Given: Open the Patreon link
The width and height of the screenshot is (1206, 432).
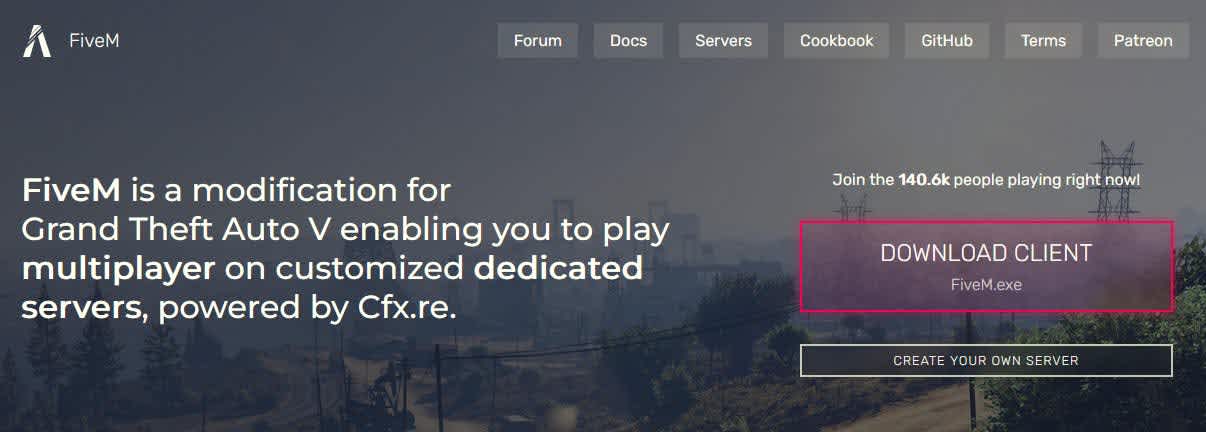Looking at the screenshot, I should [1143, 41].
